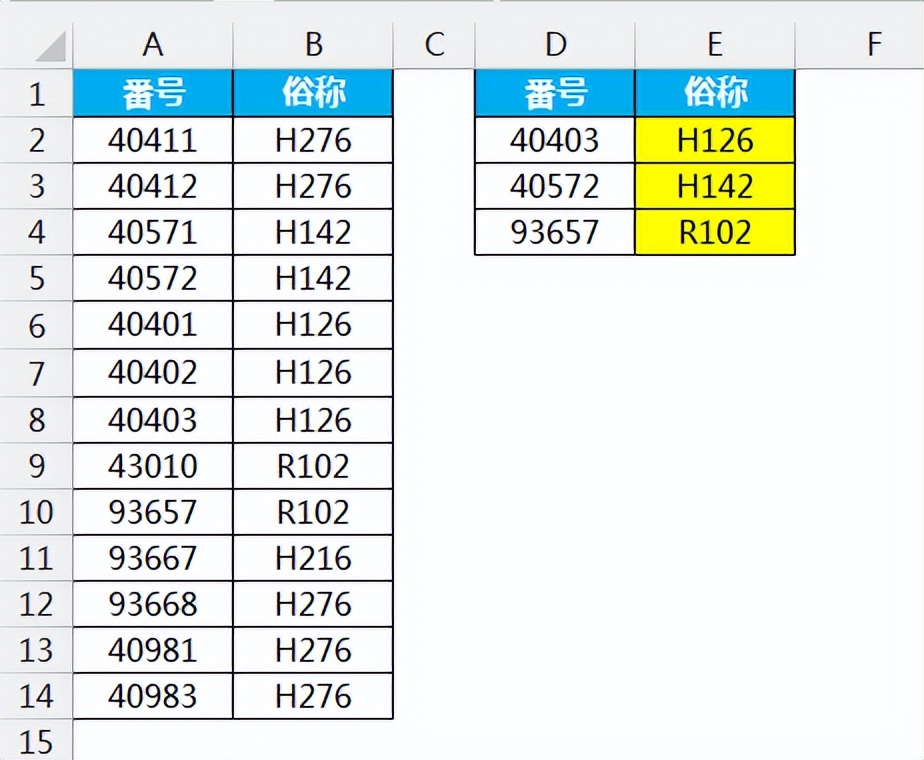924x760 pixels.
Task: Click the 俗称 header cell in column B
Action: tap(313, 94)
